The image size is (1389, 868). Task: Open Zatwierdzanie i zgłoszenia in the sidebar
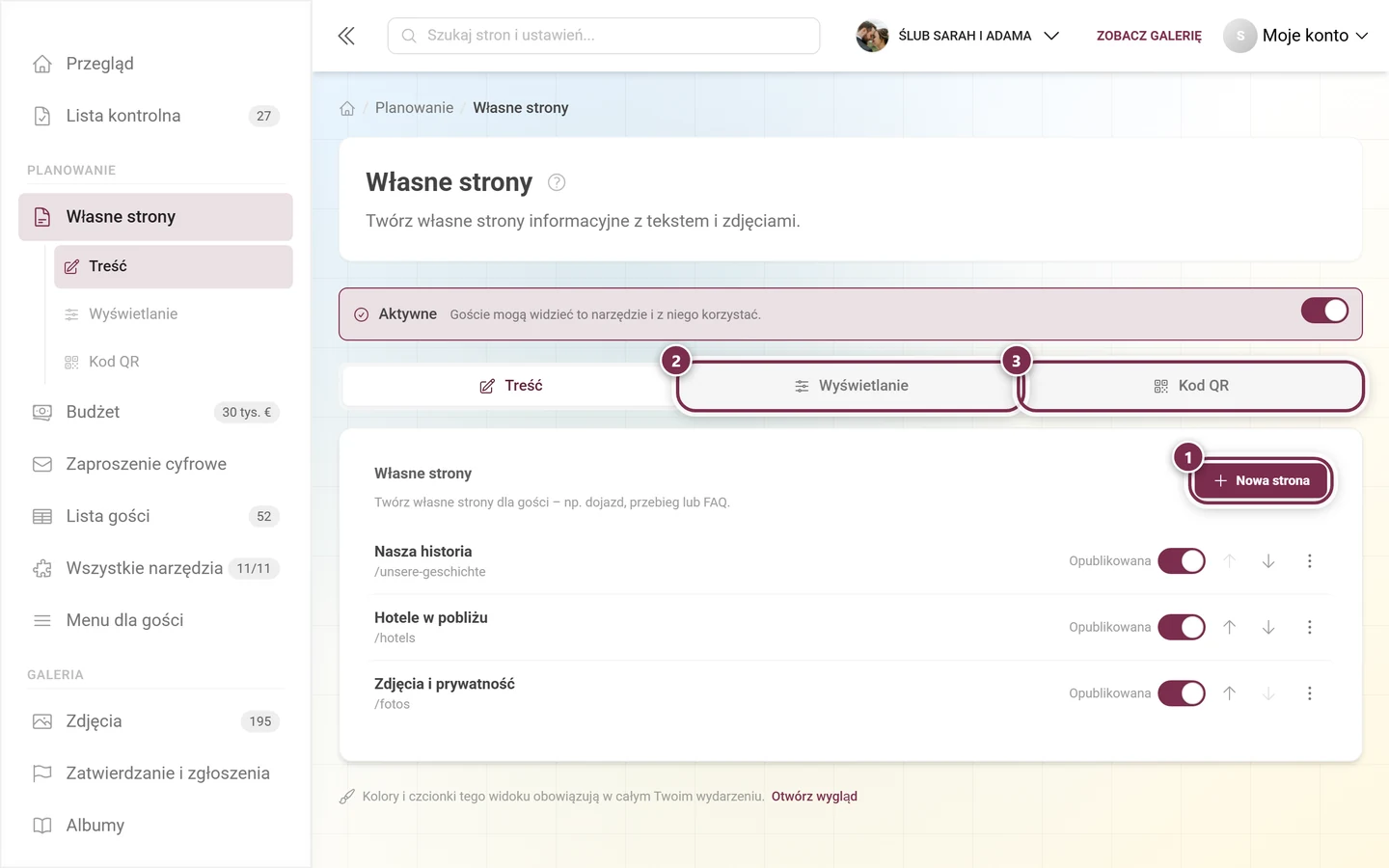click(155, 773)
